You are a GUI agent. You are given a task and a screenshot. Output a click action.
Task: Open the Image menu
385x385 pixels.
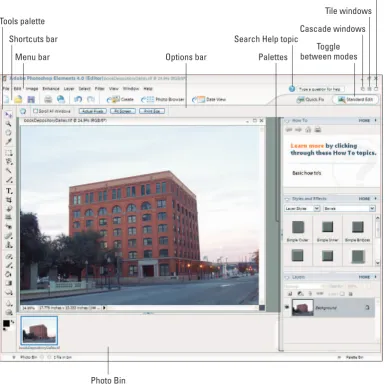[32, 89]
